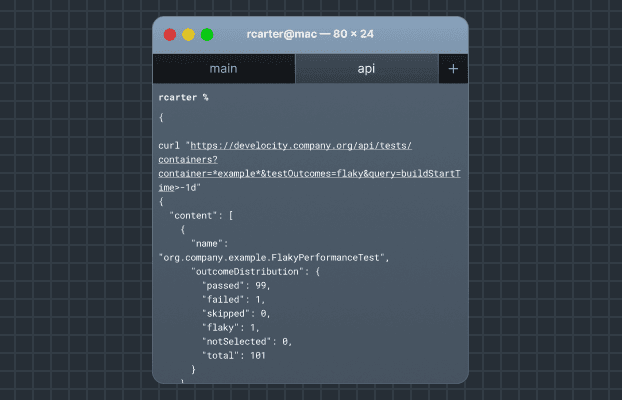The image size is (622, 400).
Task: Open a new tab with the plus icon
Action: pos(453,69)
